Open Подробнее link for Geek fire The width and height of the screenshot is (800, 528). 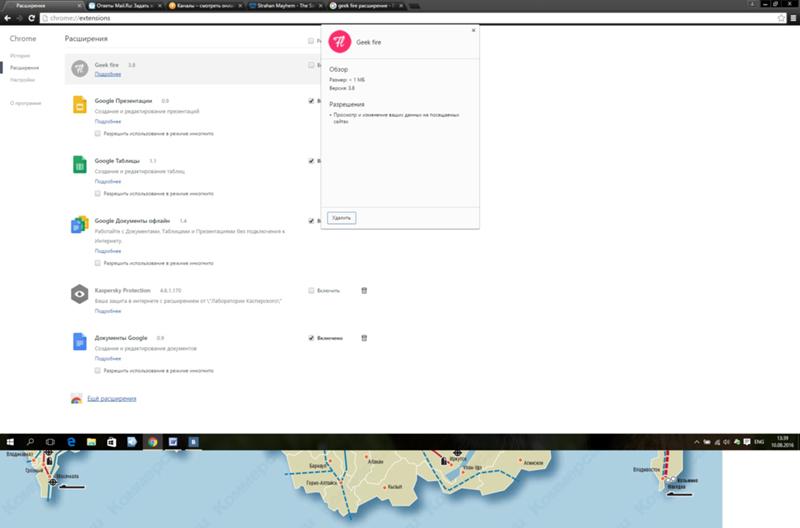[108, 74]
